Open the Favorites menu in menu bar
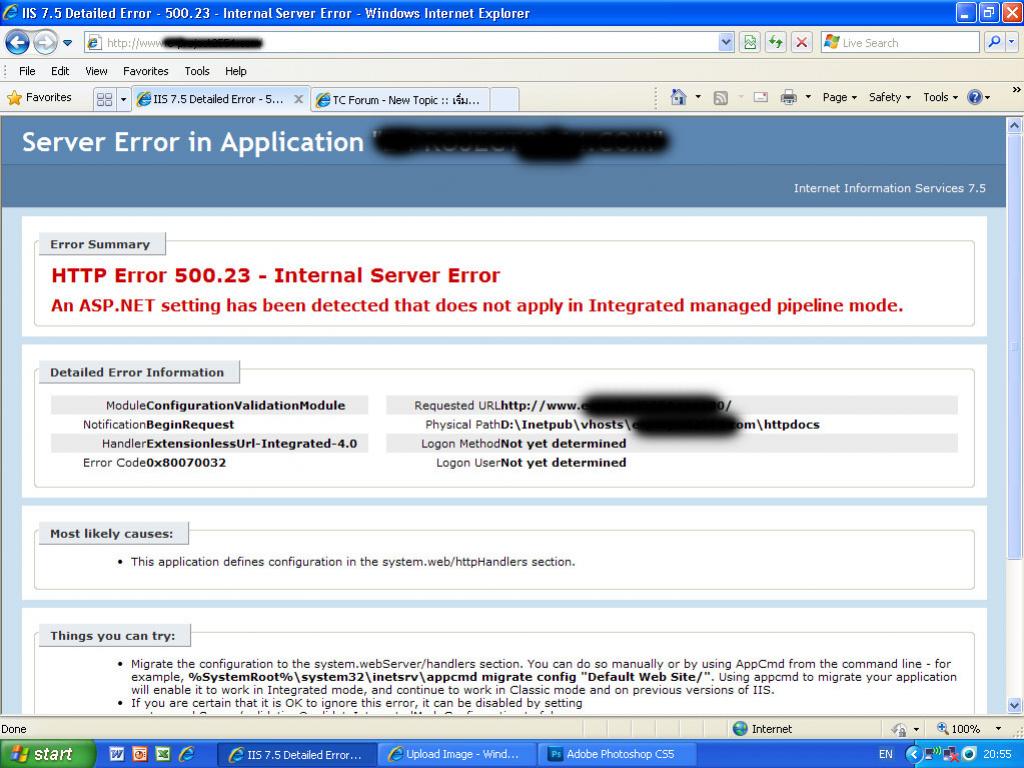1024x768 pixels. point(146,71)
